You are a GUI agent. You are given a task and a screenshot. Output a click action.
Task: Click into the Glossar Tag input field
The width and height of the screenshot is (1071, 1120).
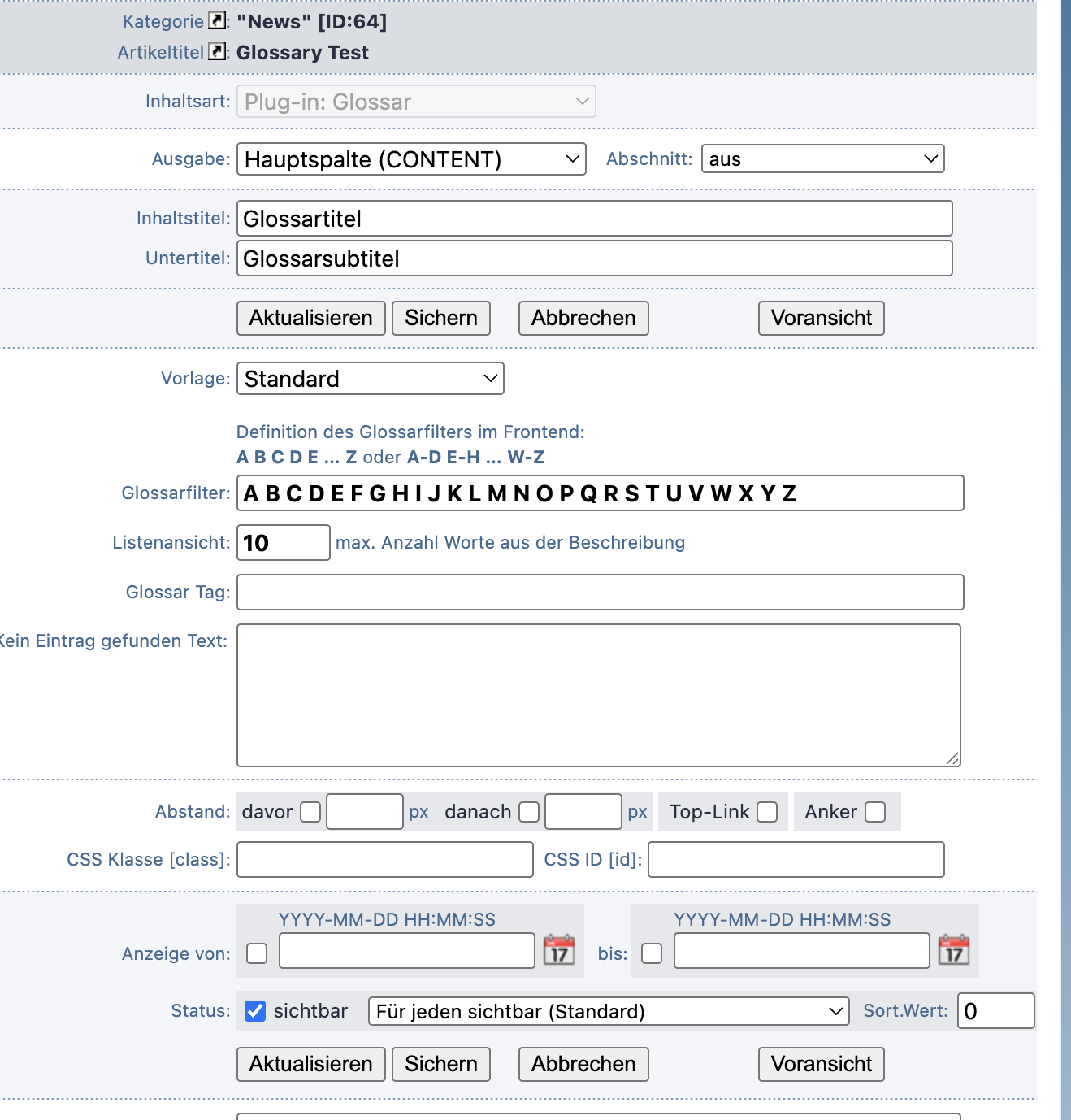coord(600,593)
